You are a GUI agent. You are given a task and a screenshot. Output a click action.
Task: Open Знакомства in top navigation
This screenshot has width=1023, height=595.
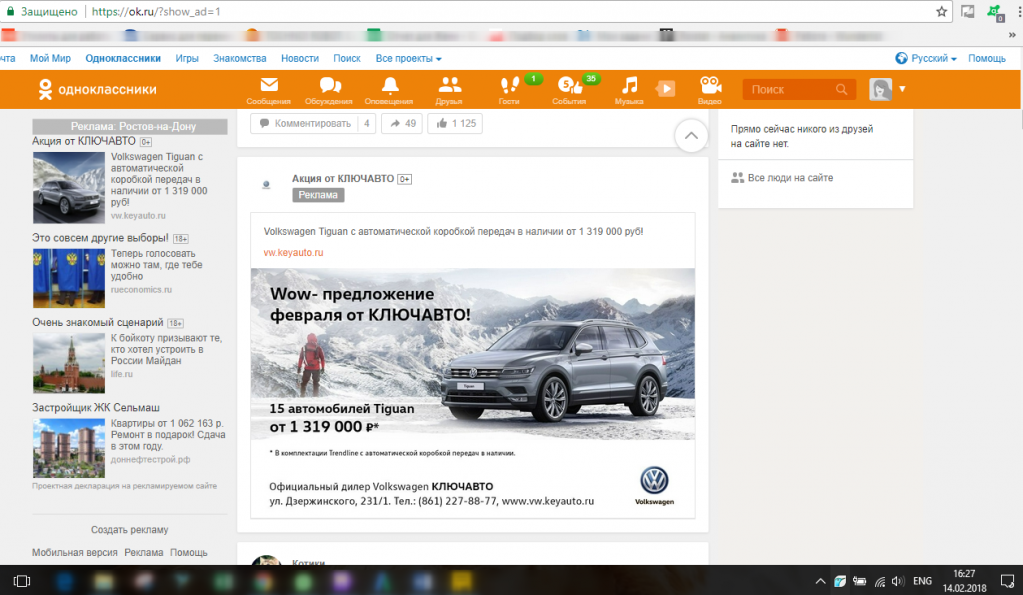239,58
